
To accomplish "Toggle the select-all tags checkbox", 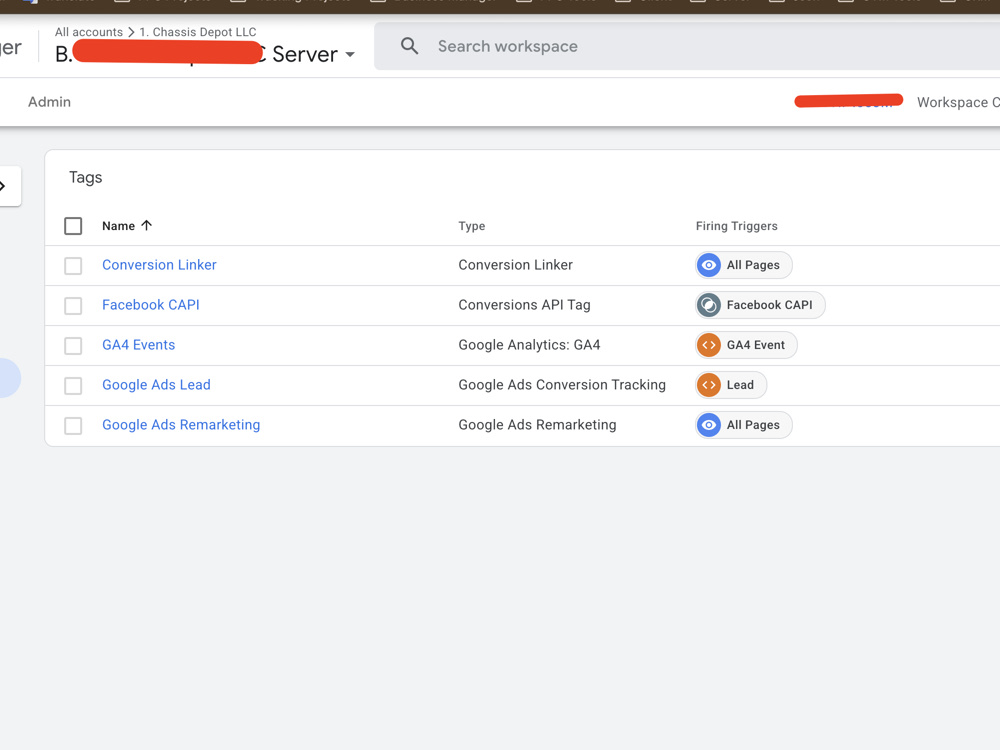I will (73, 226).
